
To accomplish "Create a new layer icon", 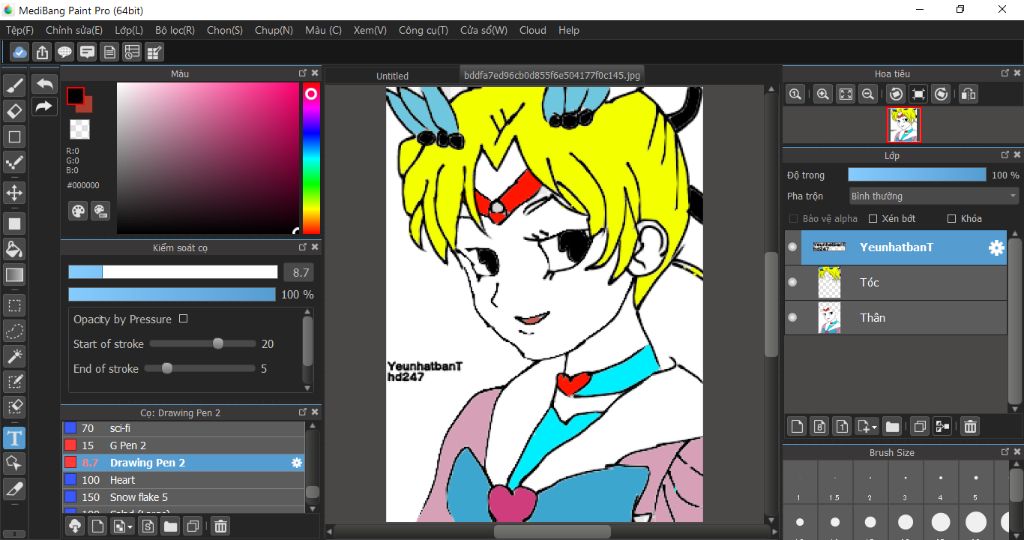I will [797, 426].
